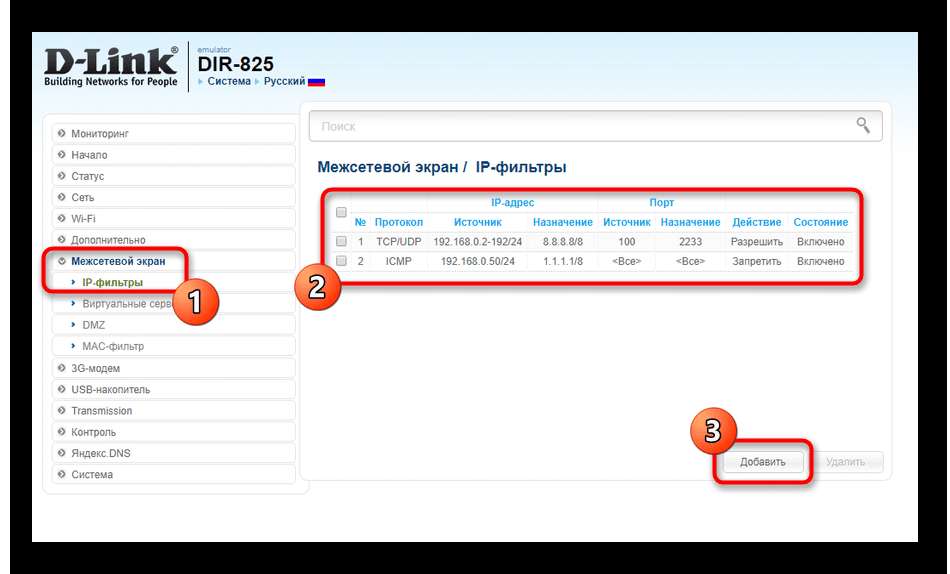Click the Добавить button
950x574 pixels.
coord(763,462)
